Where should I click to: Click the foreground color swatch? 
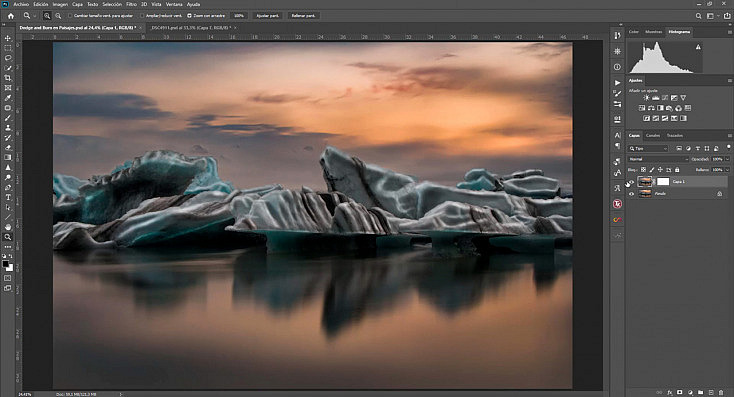[x=6, y=265]
